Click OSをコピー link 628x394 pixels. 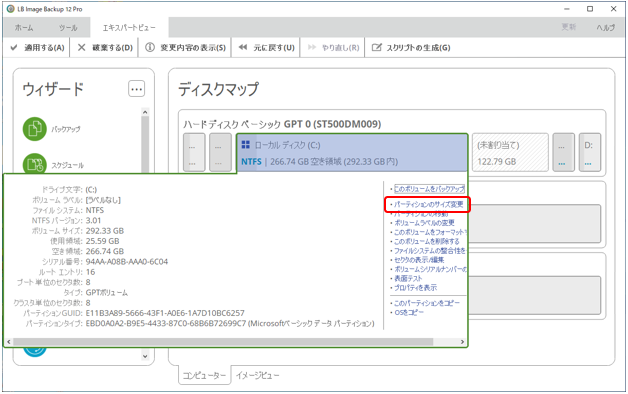pyautogui.click(x=409, y=312)
